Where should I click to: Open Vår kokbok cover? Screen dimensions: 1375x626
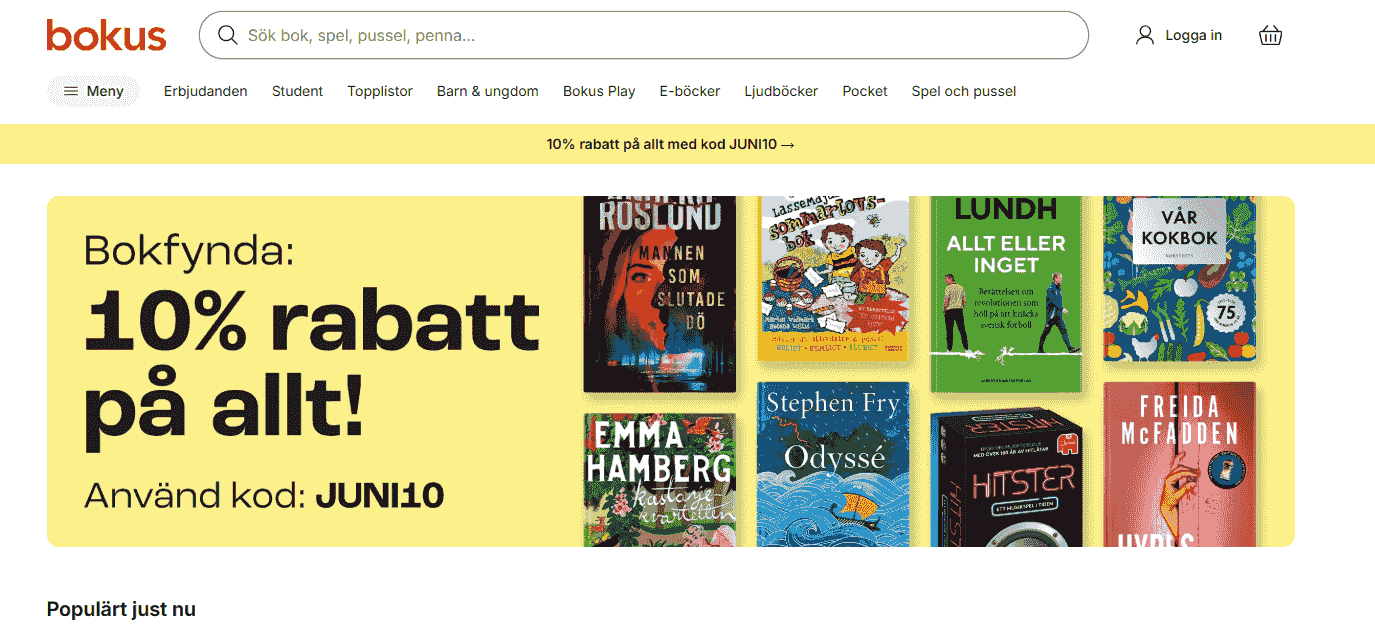click(x=1179, y=278)
